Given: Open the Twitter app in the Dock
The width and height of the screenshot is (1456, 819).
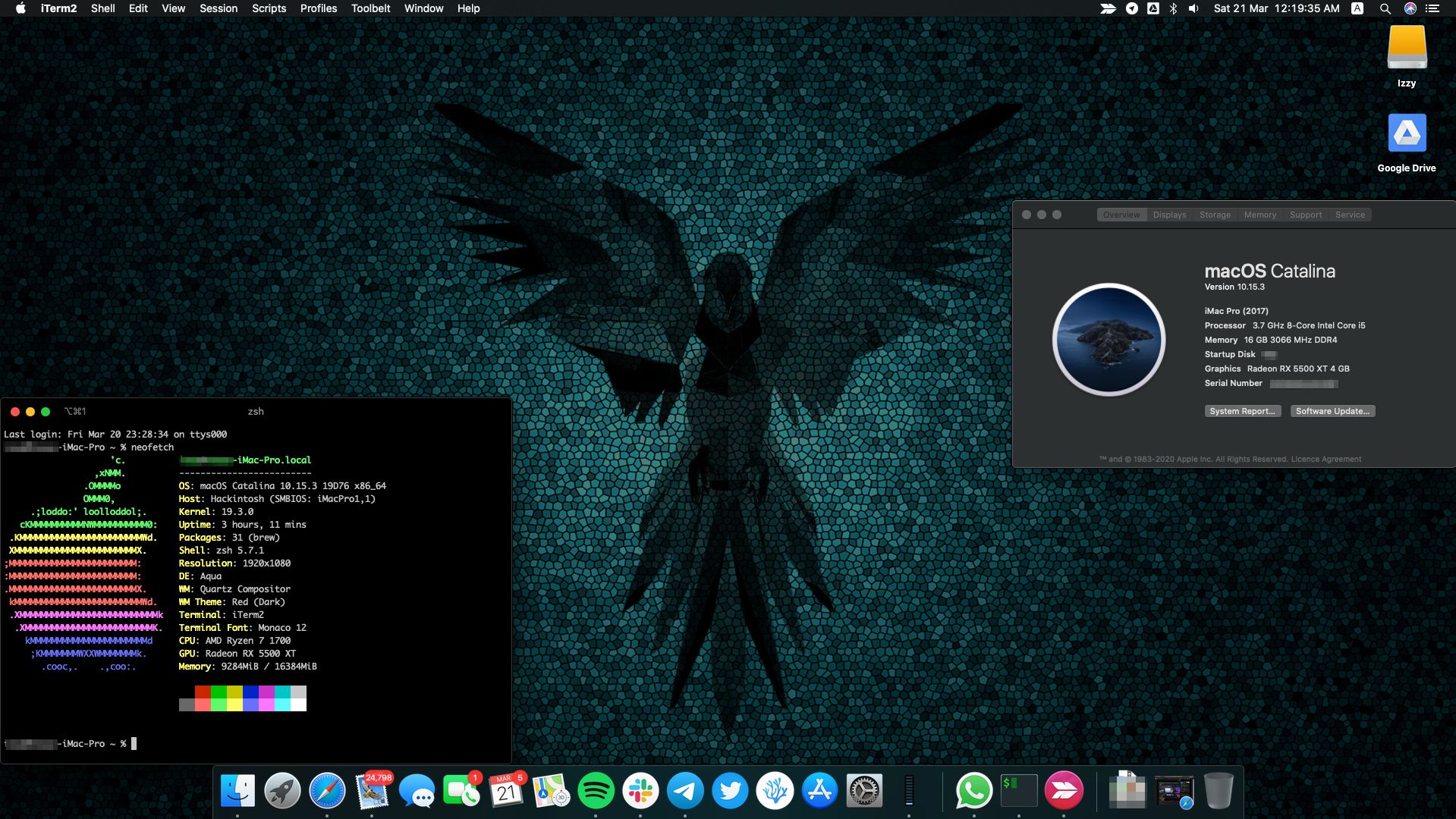Looking at the screenshot, I should (x=731, y=790).
